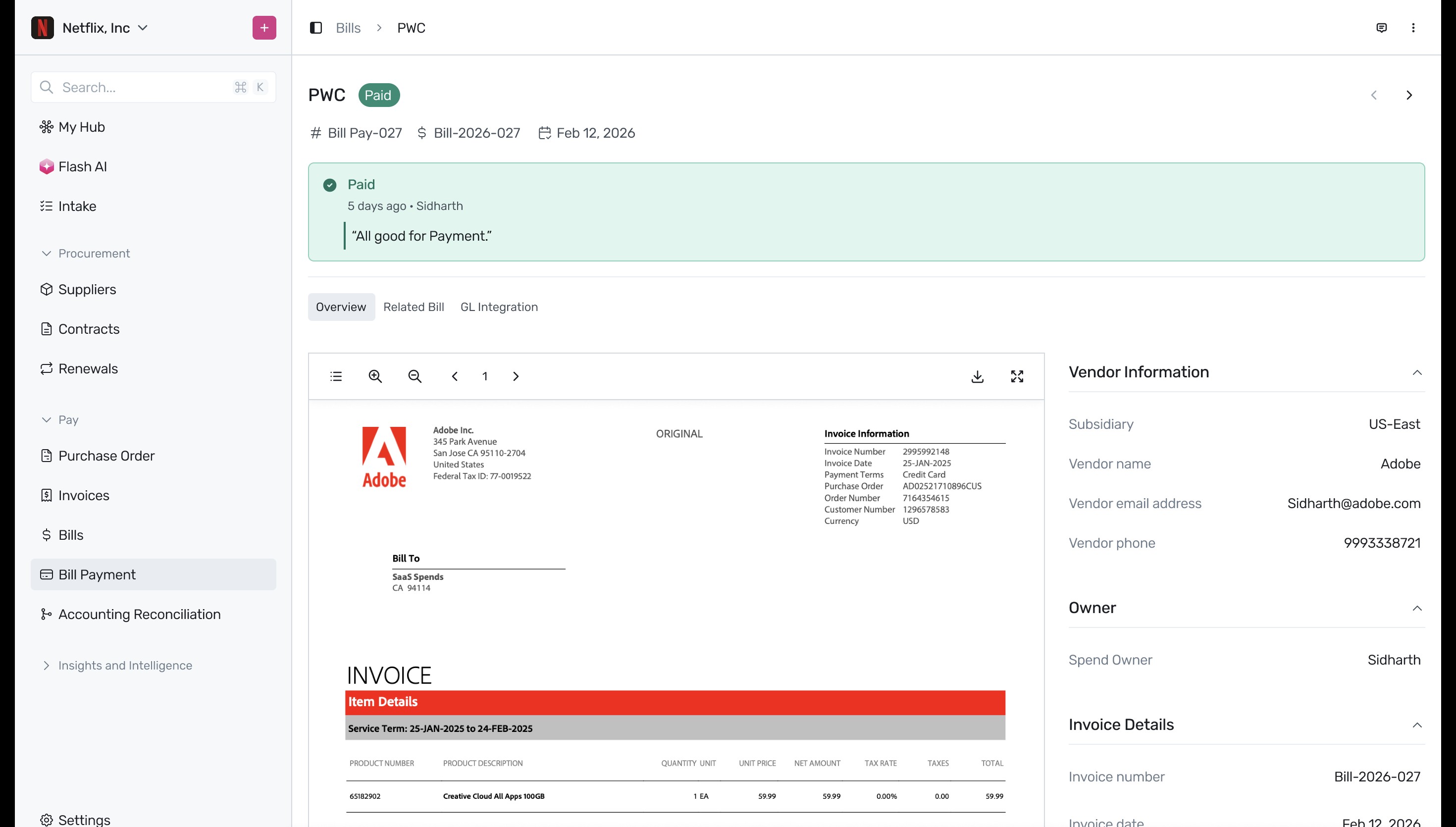Switch to the Related Bill tab
This screenshot has height=827, width=1456.
pyautogui.click(x=414, y=307)
